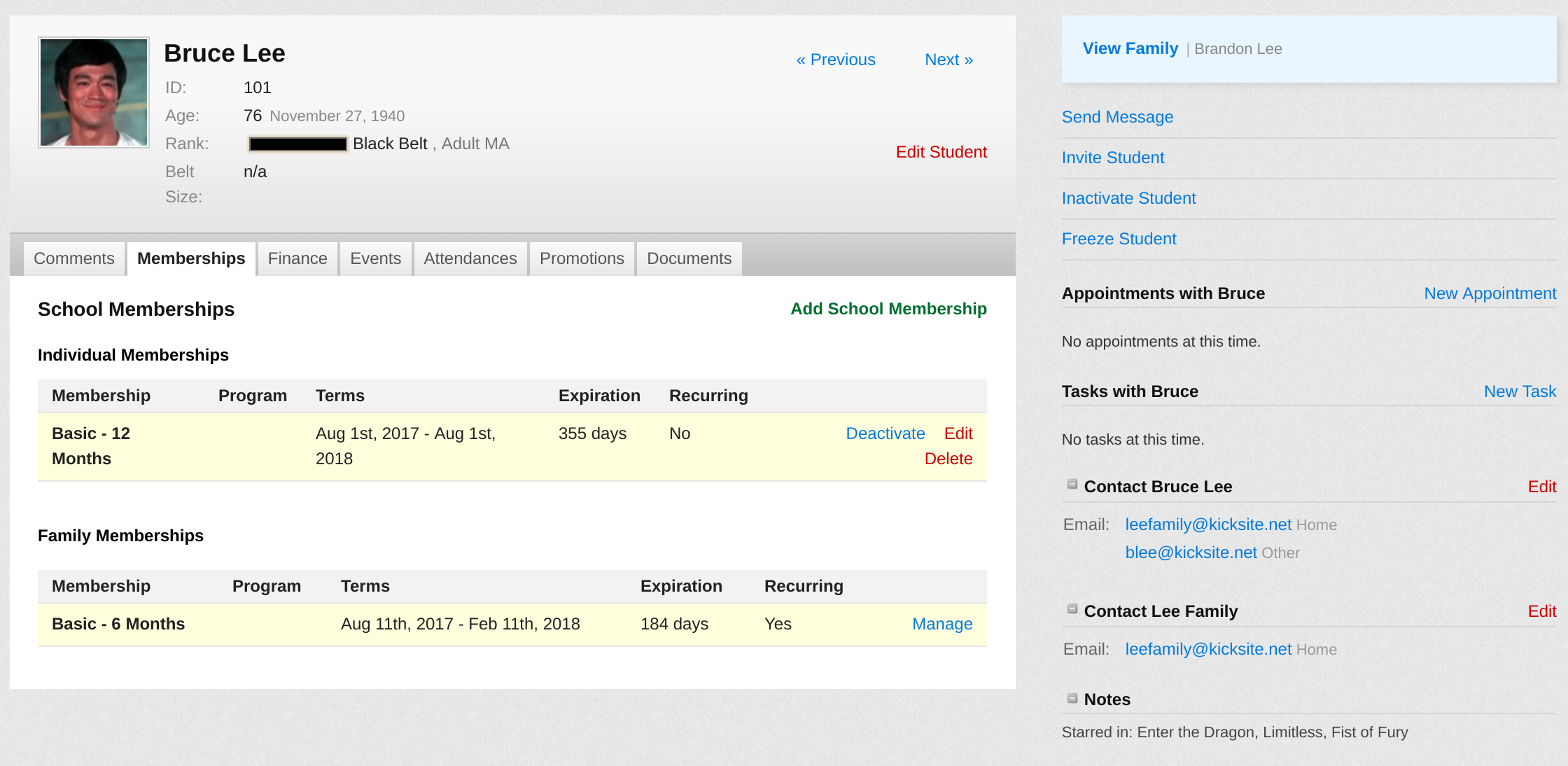This screenshot has width=1568, height=766.
Task: Go to the Promotions tab
Action: [581, 258]
